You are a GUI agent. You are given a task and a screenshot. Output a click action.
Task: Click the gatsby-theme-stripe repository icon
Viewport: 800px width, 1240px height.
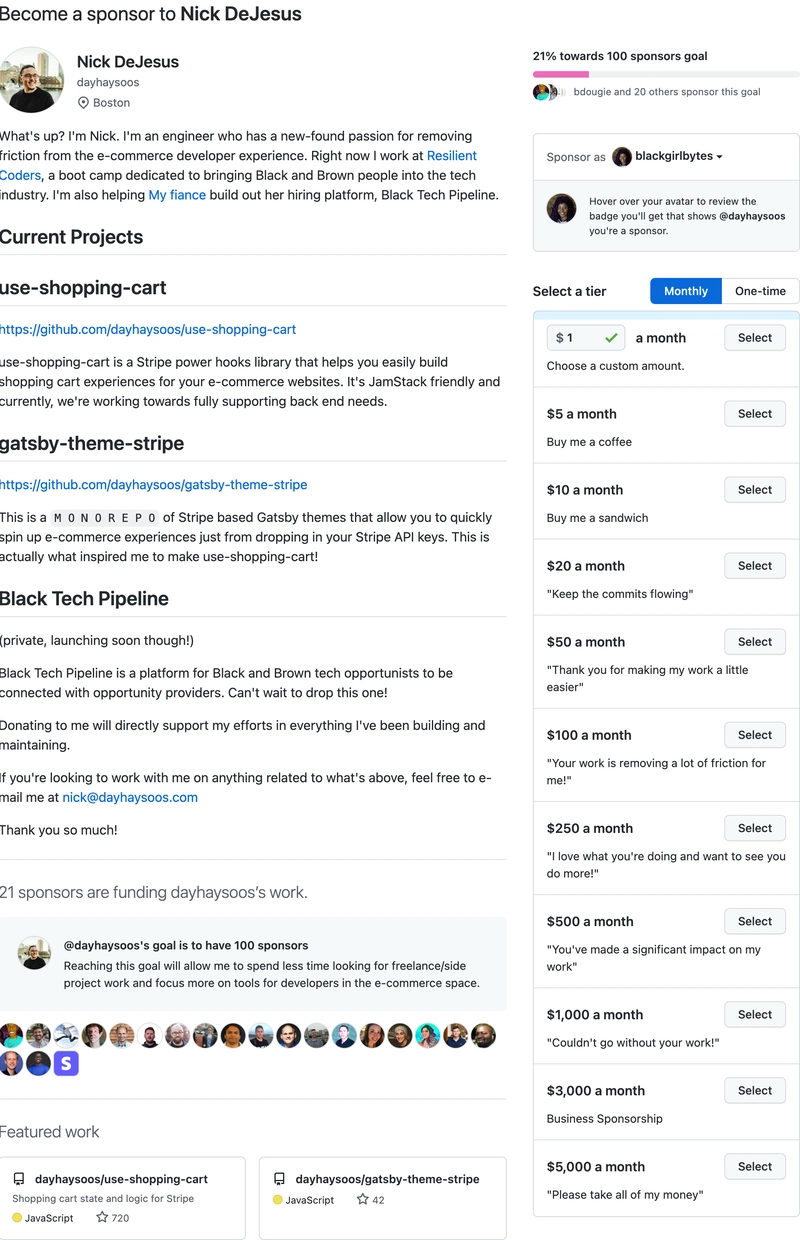pyautogui.click(x=280, y=1179)
